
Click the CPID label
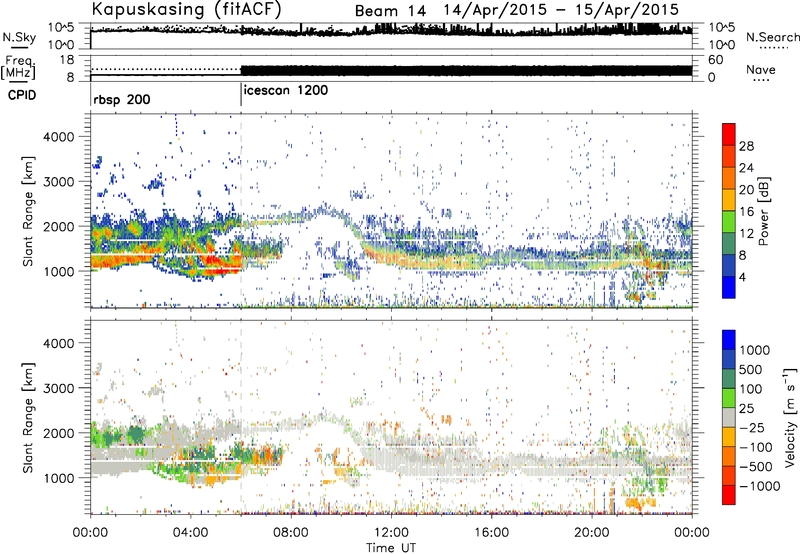point(22,95)
